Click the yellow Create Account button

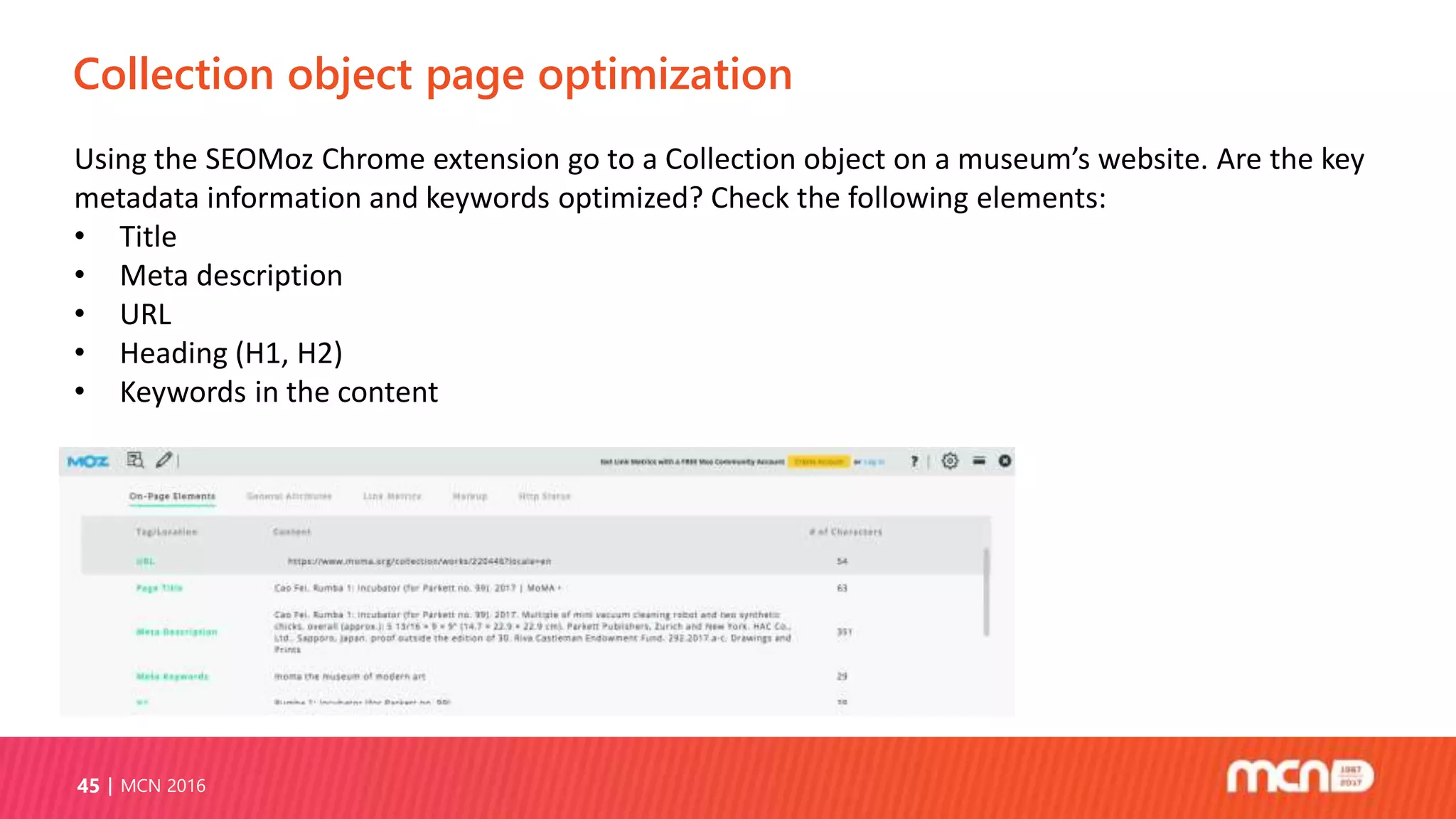pyautogui.click(x=818, y=461)
